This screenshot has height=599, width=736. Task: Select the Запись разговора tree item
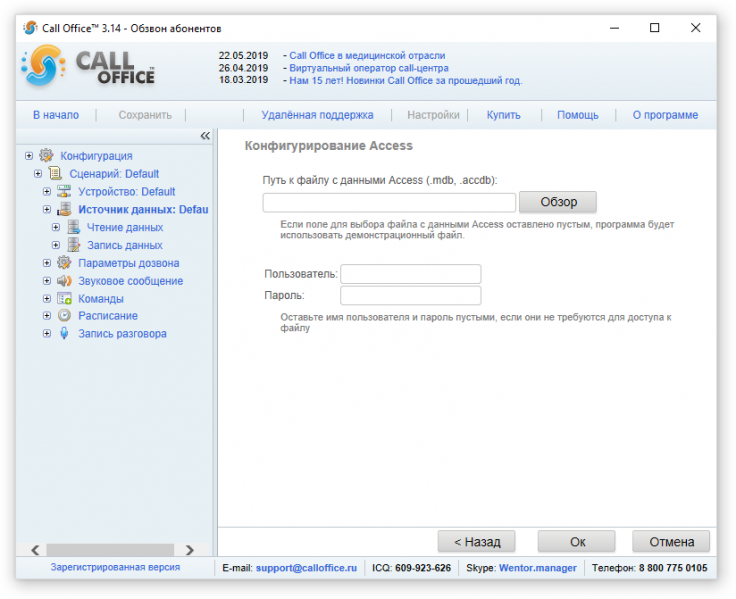(123, 333)
